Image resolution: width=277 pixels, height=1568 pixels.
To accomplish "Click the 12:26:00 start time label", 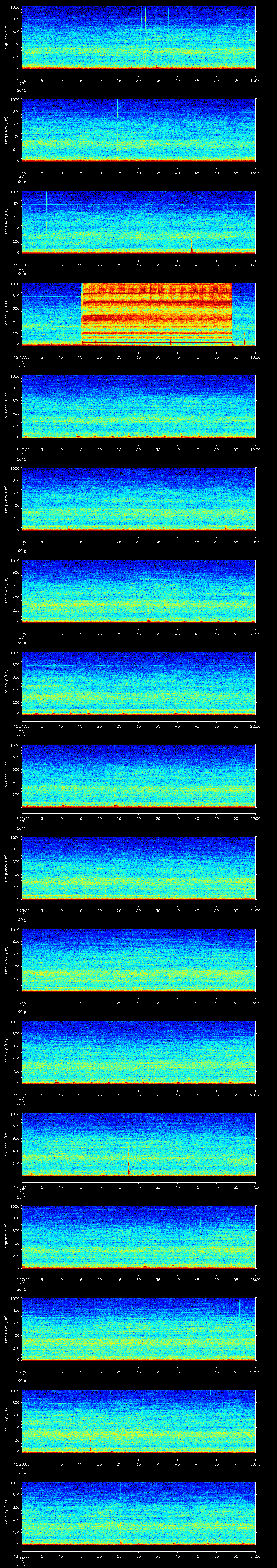I will [x=22, y=1187].
